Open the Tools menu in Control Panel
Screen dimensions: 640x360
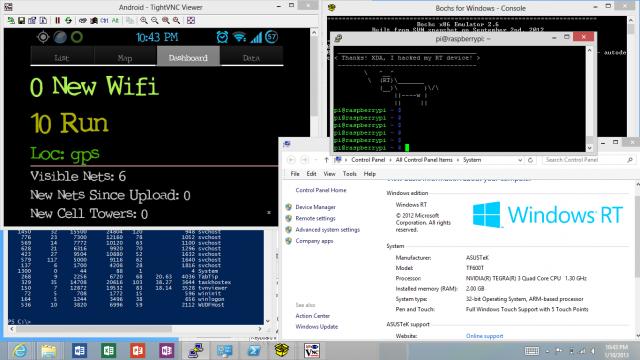coord(349,174)
